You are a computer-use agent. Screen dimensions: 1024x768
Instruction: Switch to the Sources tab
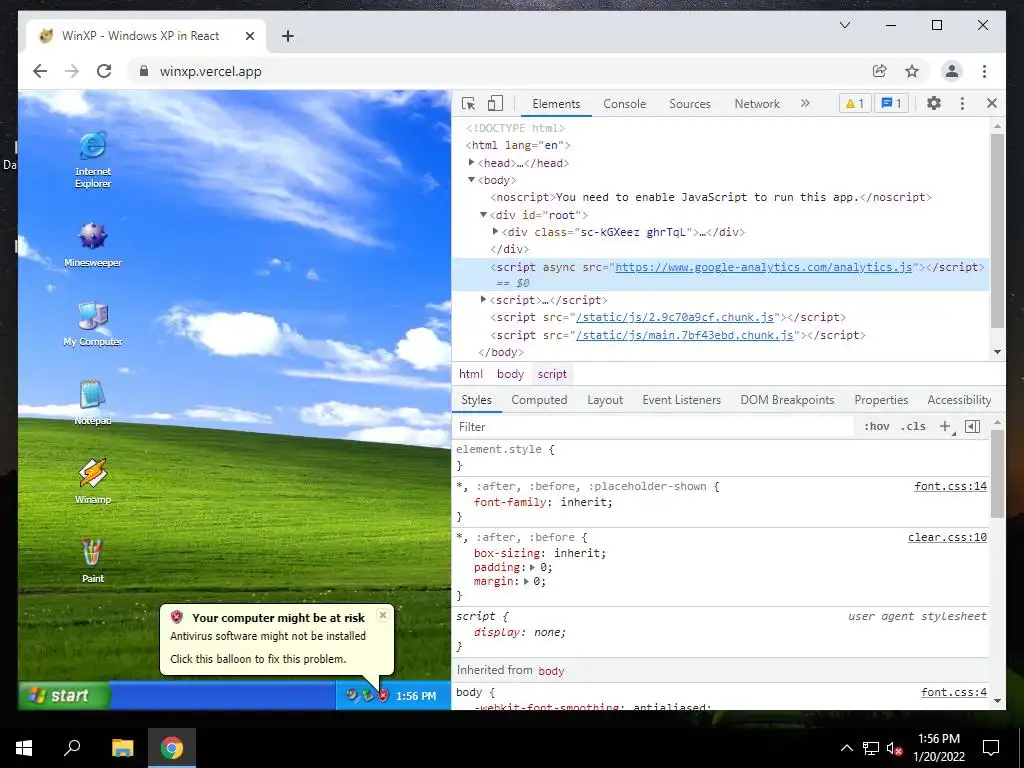click(x=690, y=103)
